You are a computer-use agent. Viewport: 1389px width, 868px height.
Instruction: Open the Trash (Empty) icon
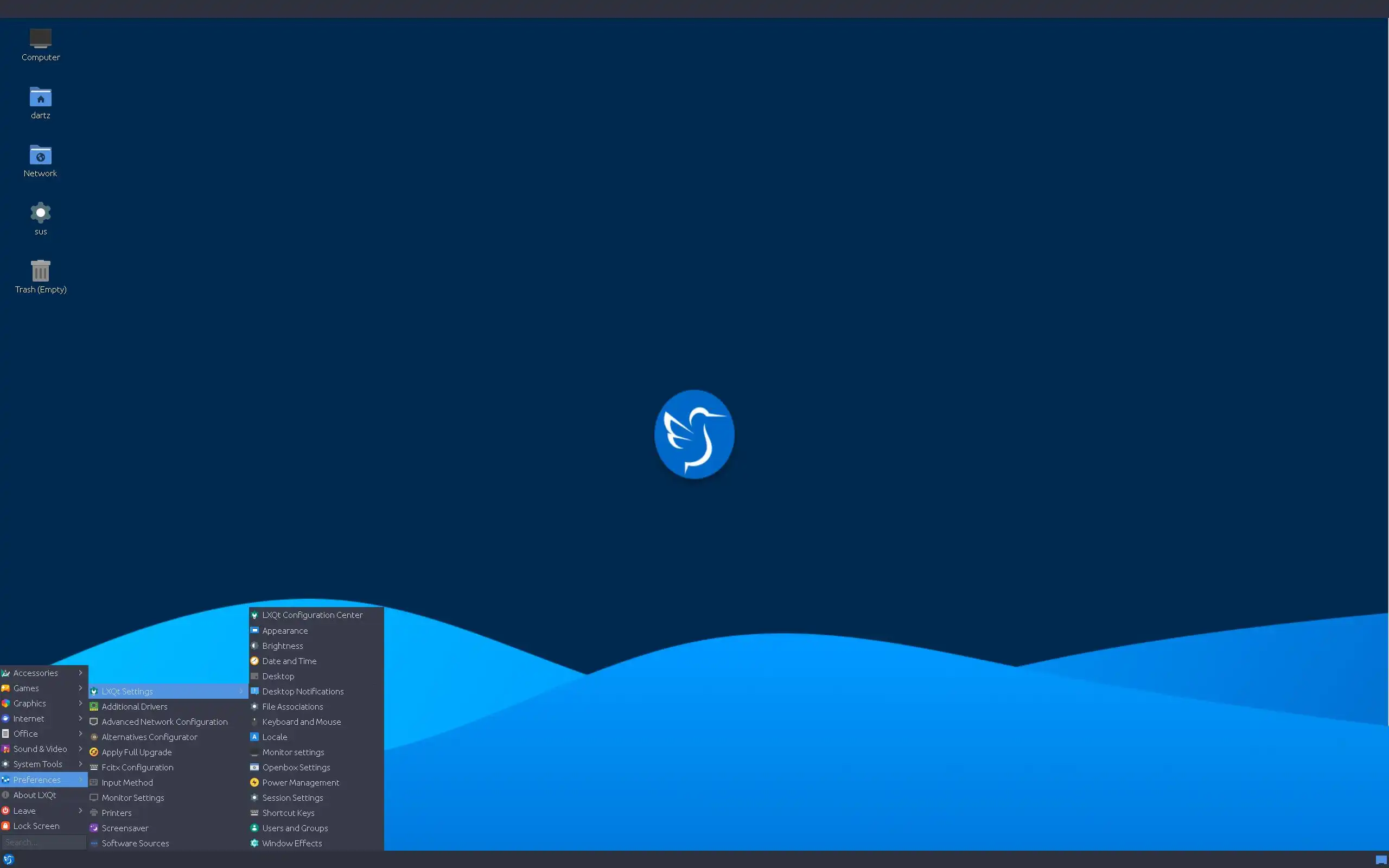(40, 271)
